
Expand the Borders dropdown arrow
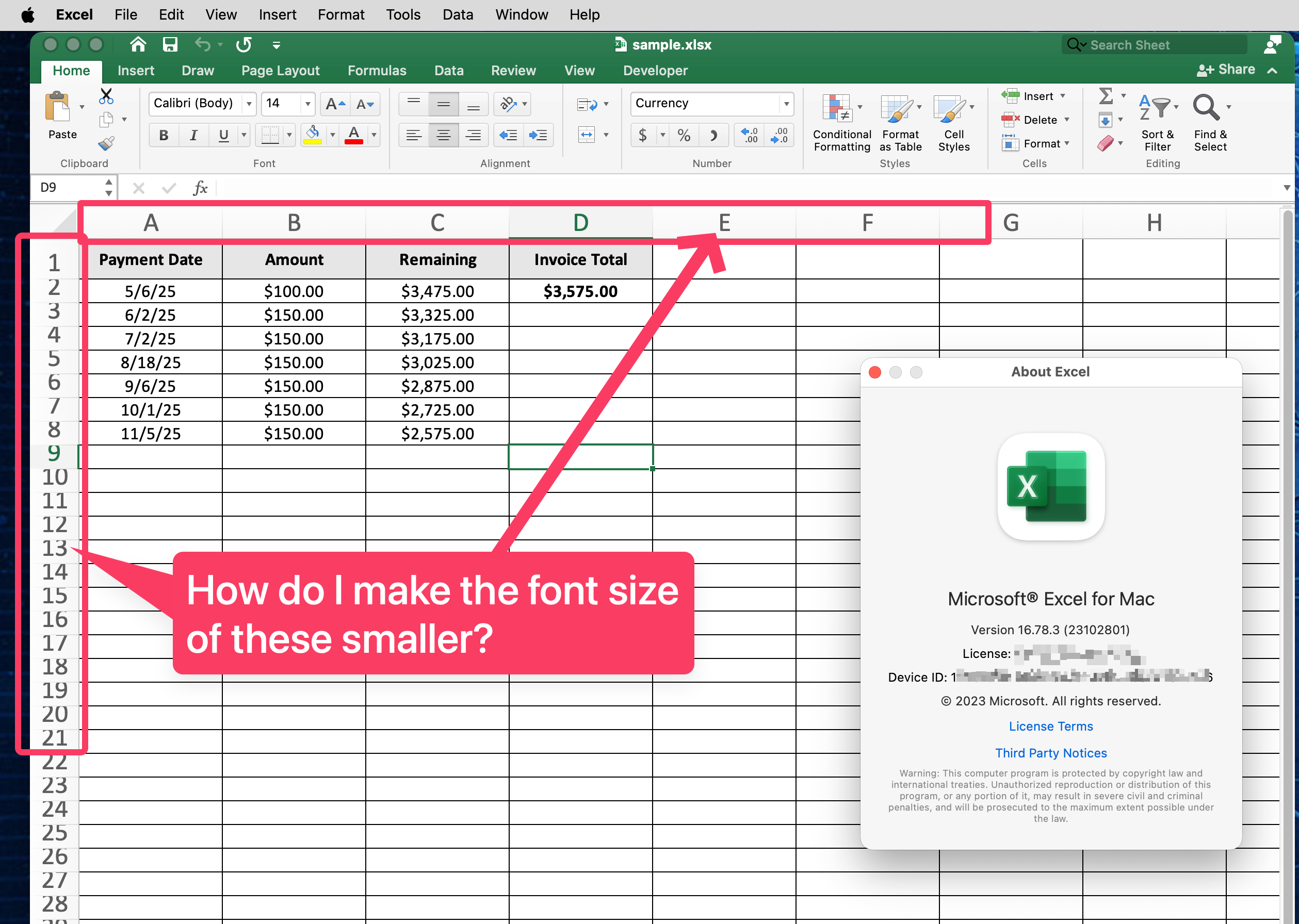tap(289, 135)
